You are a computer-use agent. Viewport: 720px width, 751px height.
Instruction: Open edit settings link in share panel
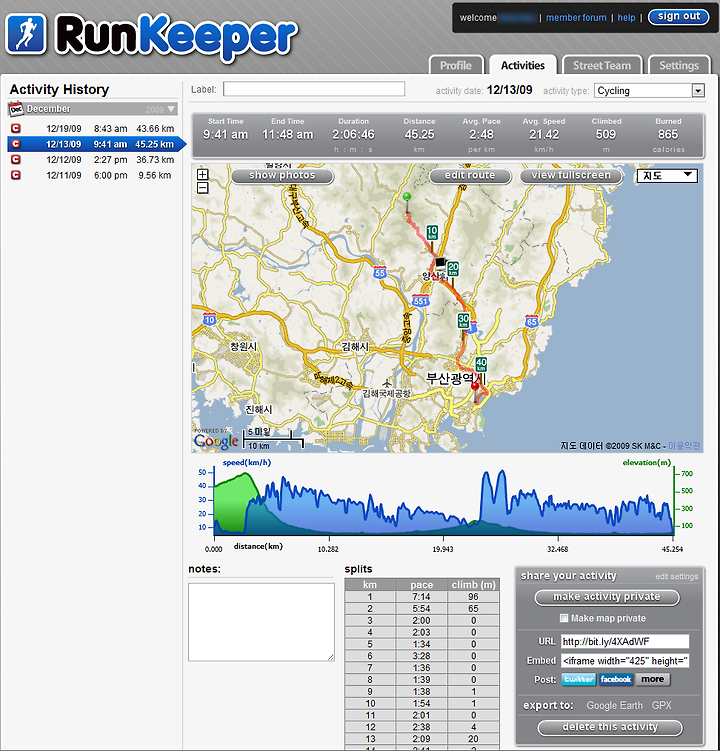tap(677, 577)
